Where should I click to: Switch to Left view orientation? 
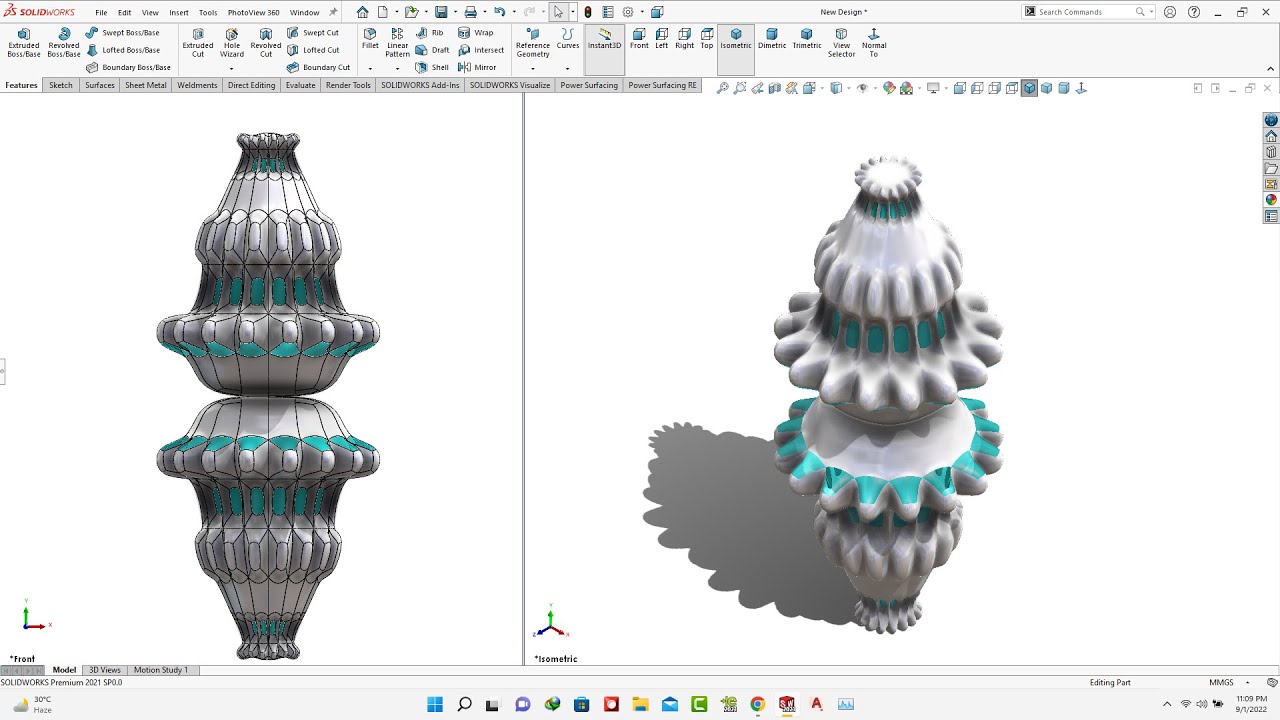pos(662,39)
